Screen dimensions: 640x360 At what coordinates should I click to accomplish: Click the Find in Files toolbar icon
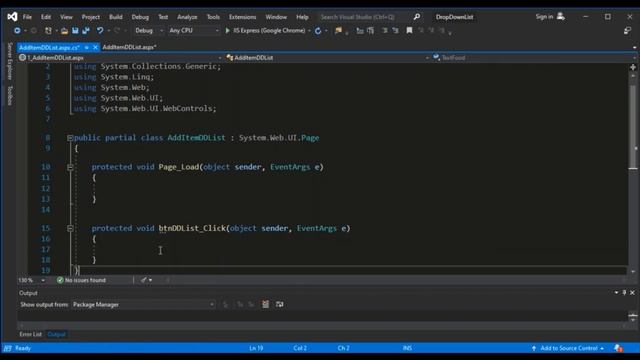(338, 31)
